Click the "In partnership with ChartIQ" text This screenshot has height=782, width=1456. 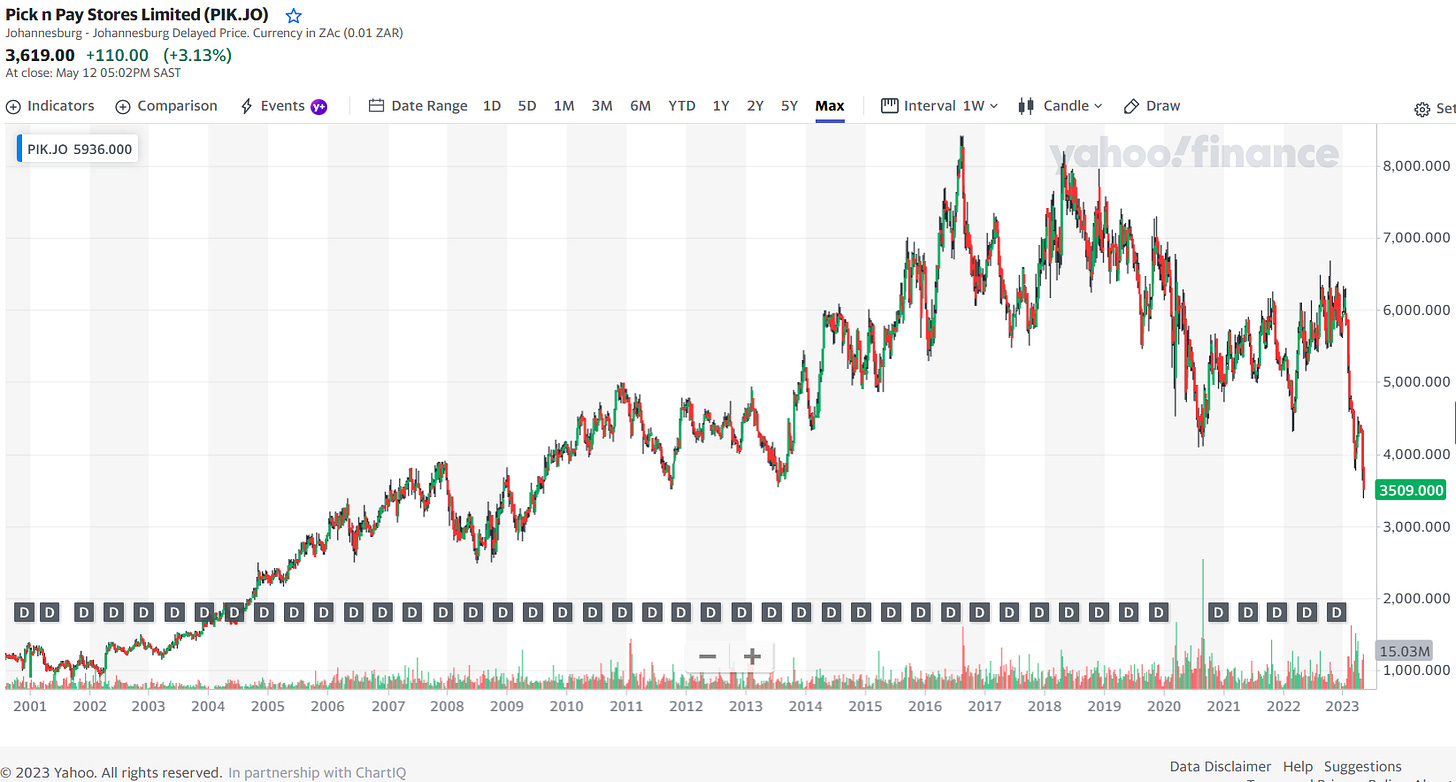317,773
